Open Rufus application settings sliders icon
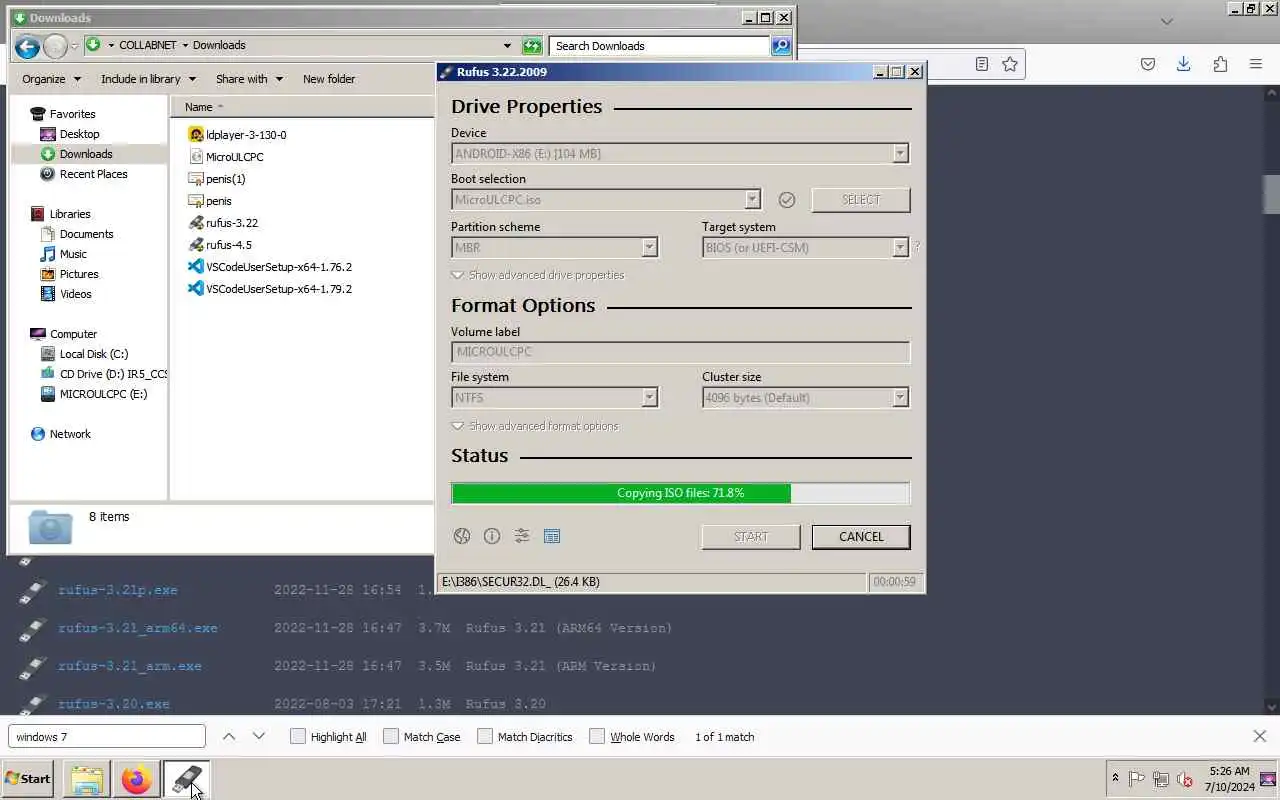 point(522,536)
